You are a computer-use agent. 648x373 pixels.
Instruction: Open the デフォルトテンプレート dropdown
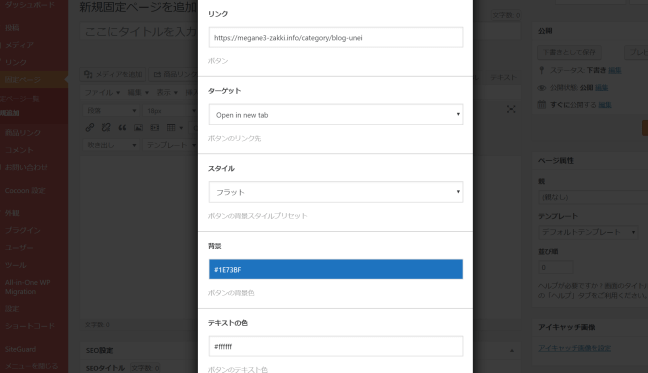click(x=588, y=232)
